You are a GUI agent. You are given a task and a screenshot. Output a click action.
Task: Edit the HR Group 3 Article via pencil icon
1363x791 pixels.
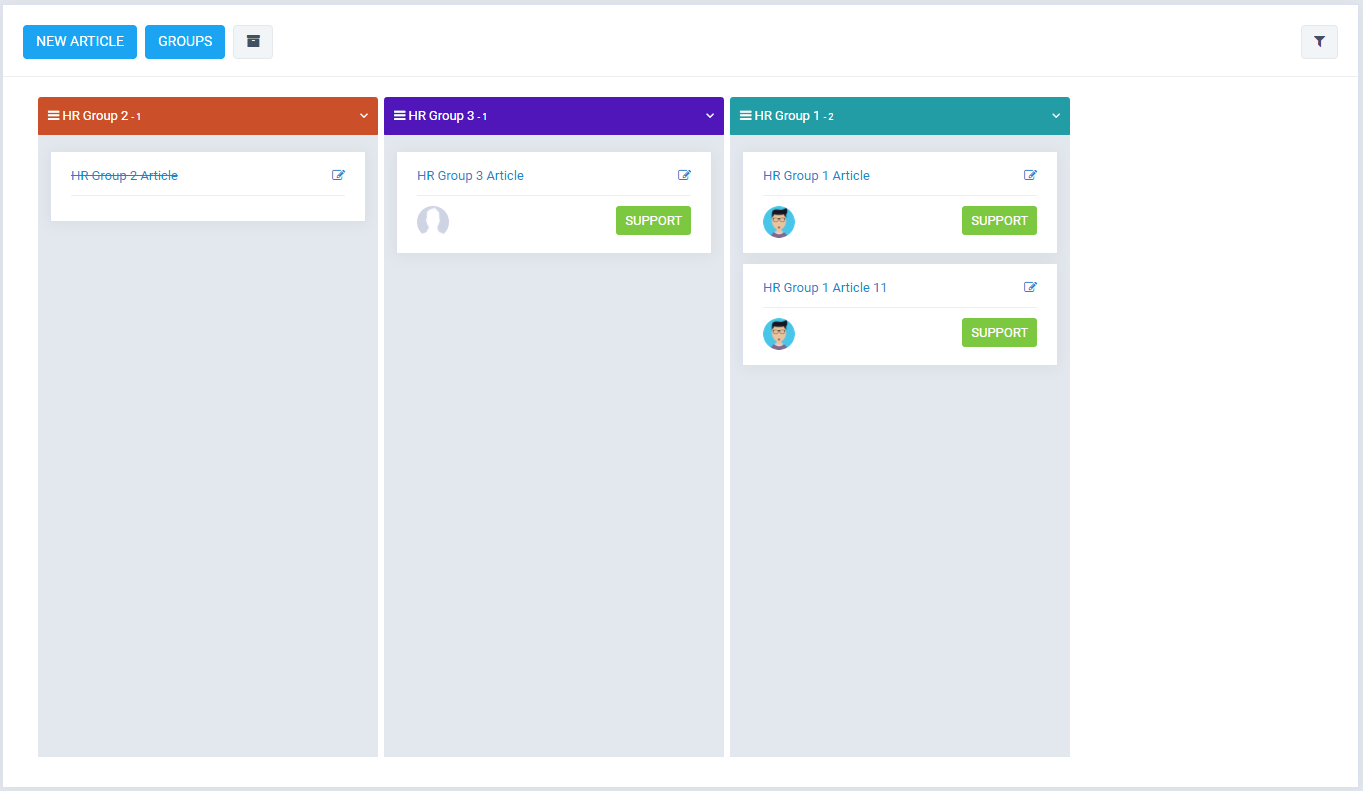click(684, 174)
